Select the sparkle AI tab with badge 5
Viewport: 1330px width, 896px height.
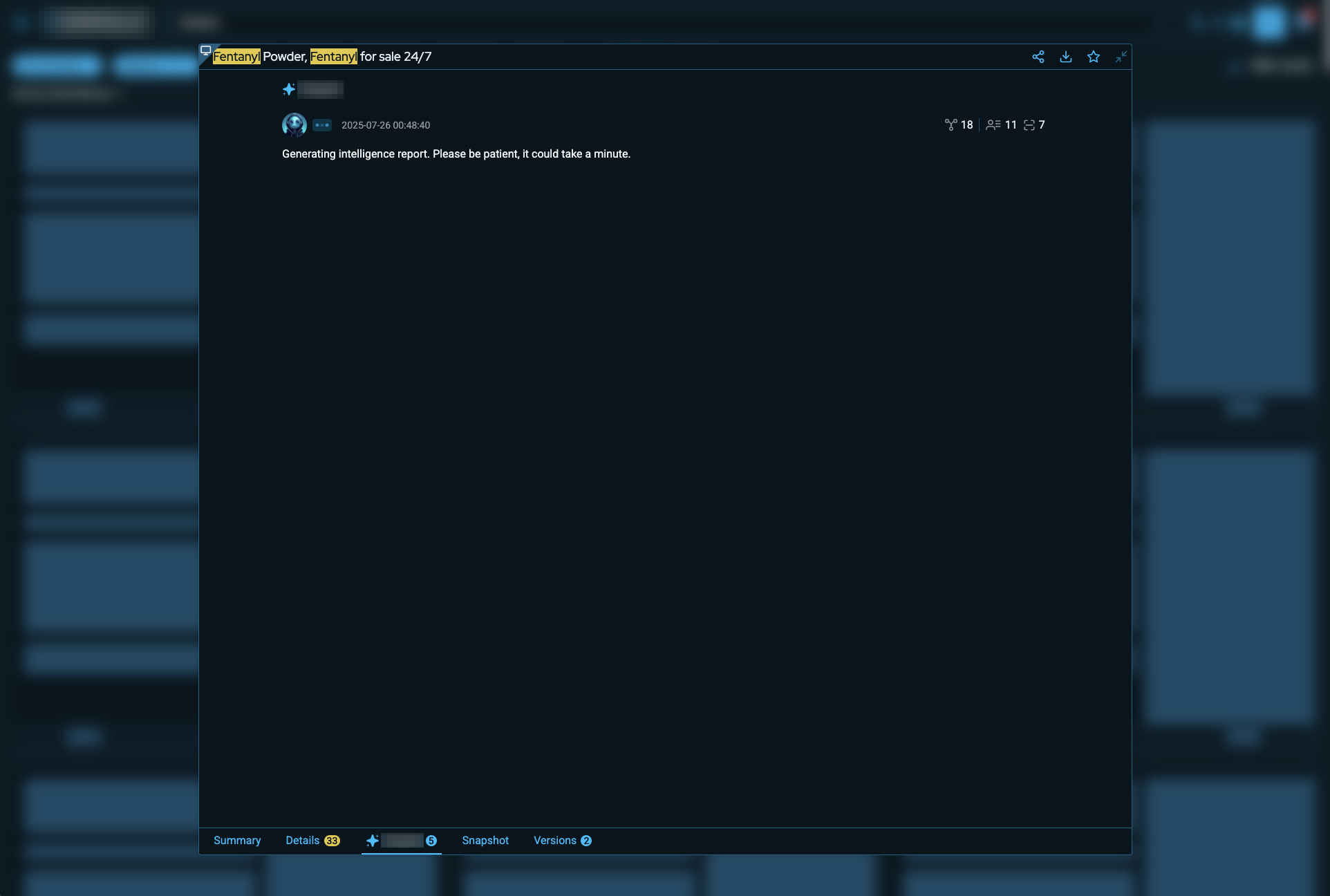pos(401,841)
